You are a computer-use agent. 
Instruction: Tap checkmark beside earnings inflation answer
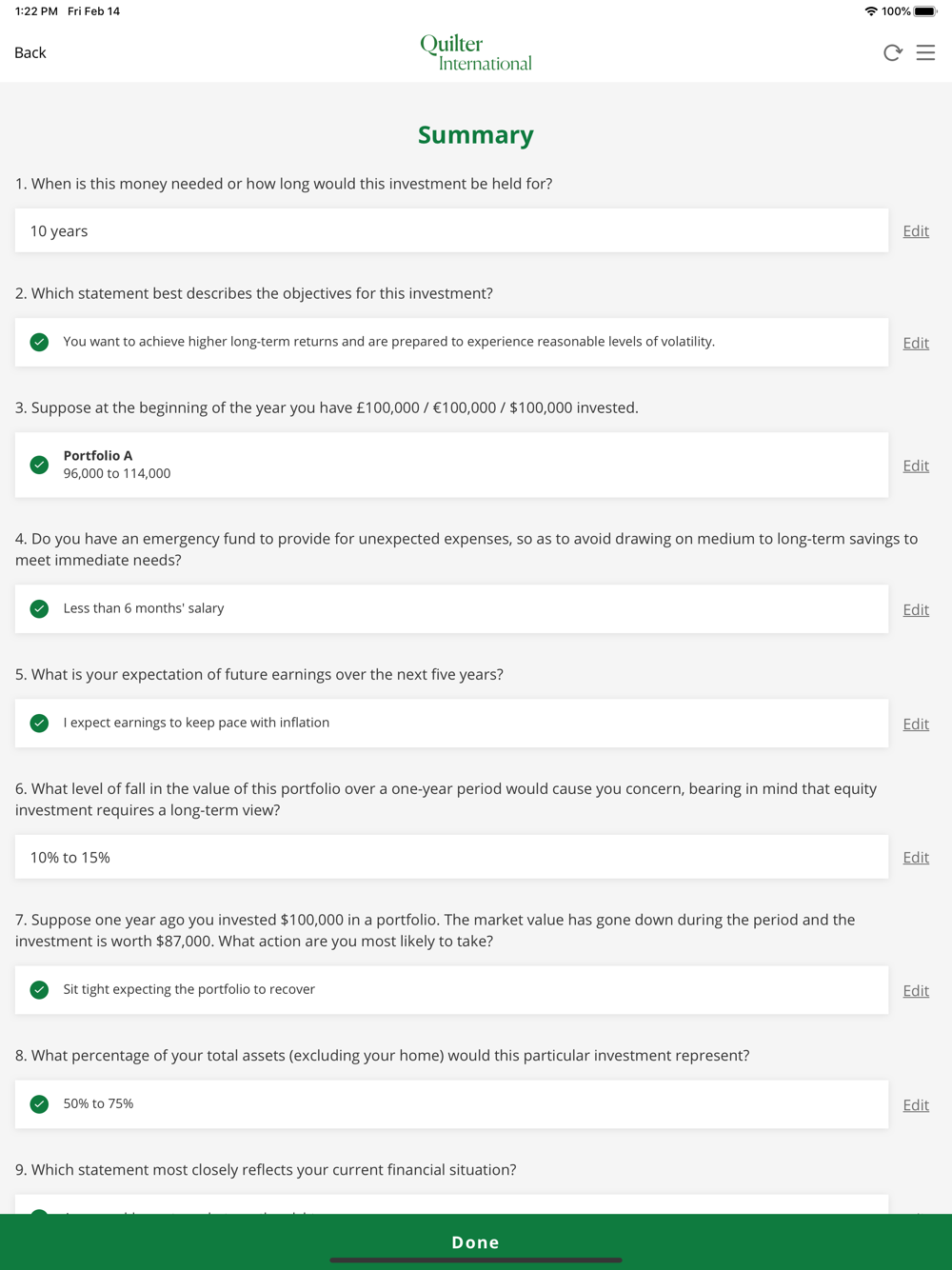click(39, 724)
